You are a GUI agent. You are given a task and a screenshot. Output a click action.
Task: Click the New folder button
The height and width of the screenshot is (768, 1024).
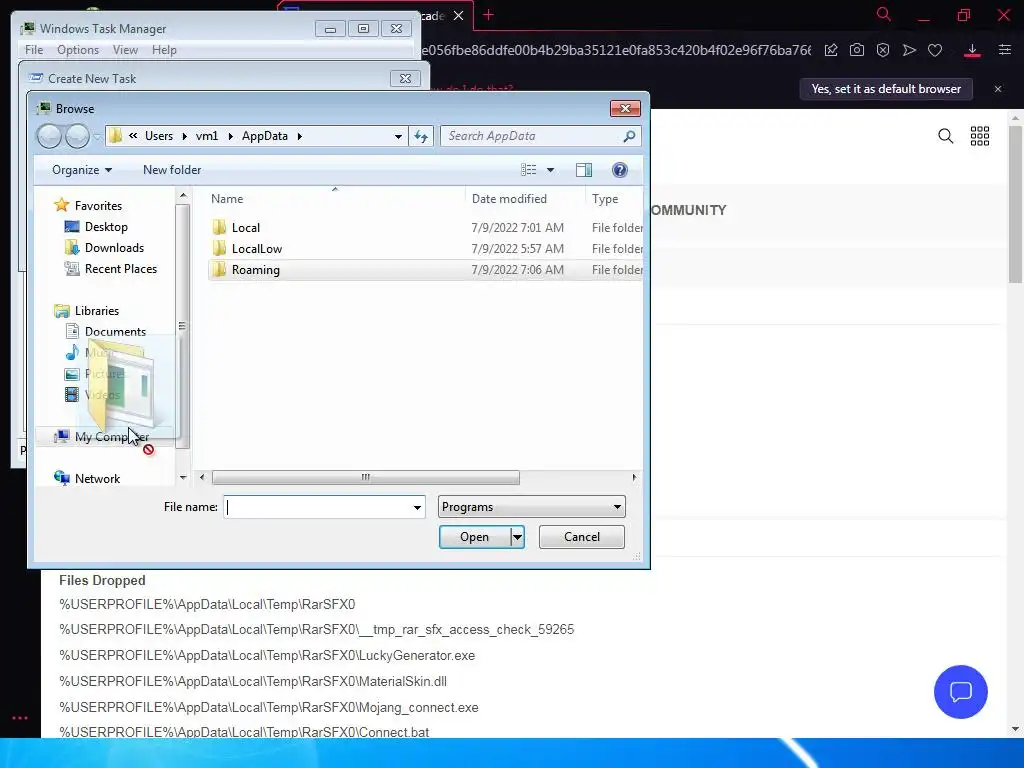pos(172,170)
